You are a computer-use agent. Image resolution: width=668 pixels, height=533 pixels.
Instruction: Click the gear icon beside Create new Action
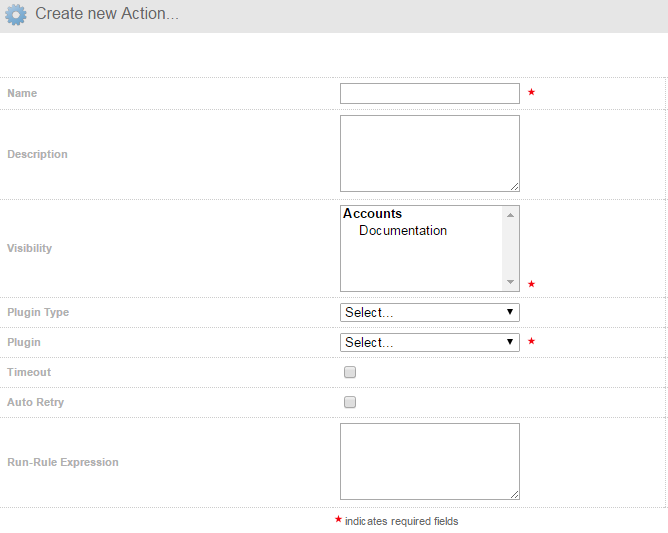point(16,15)
